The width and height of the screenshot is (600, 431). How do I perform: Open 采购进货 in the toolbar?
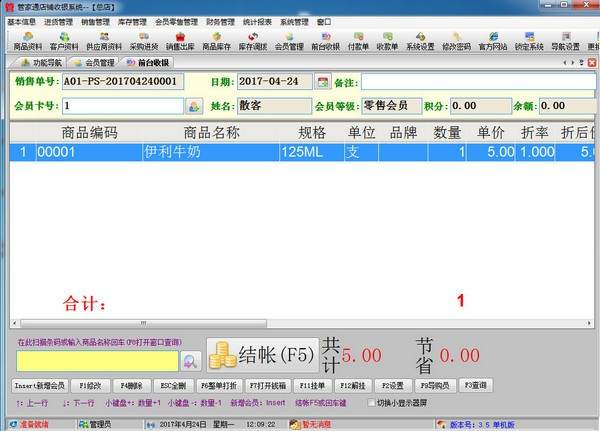[143, 41]
